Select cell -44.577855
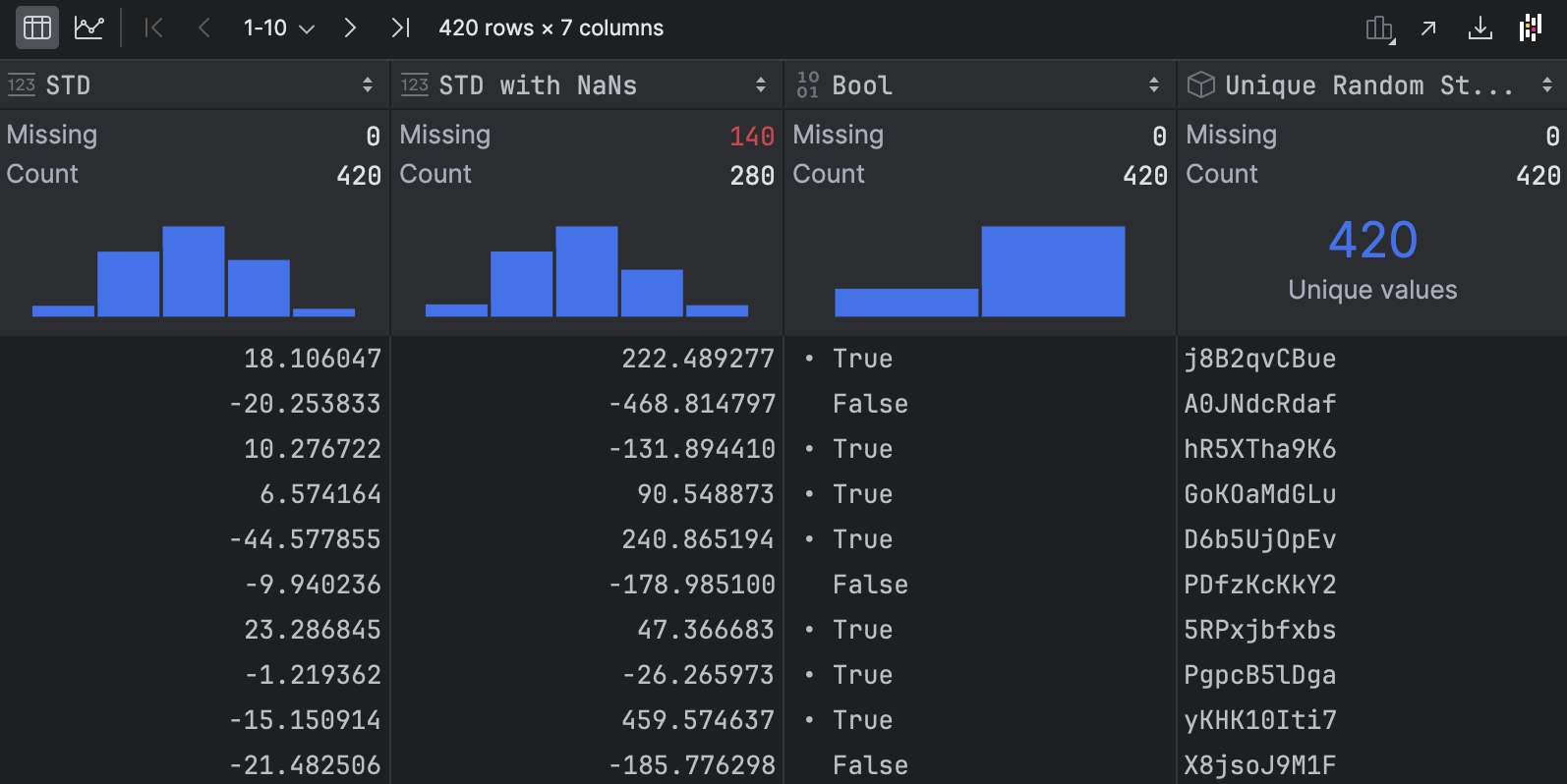The height and width of the screenshot is (784, 1567). pyautogui.click(x=195, y=539)
